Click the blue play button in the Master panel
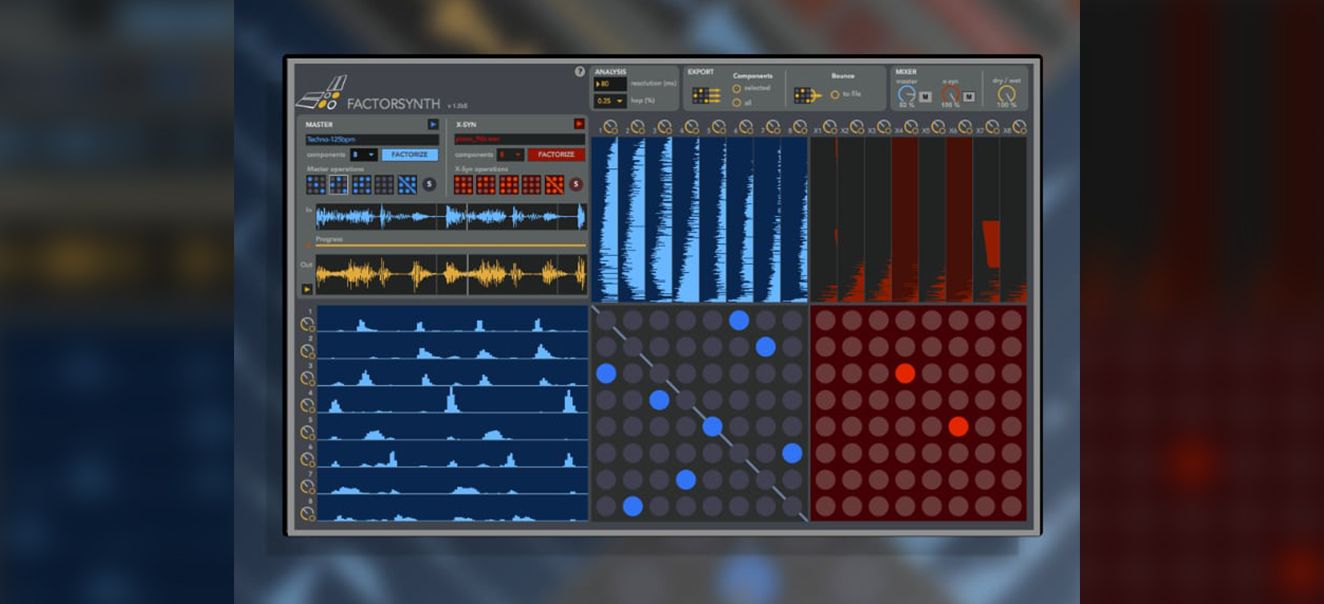 pos(433,124)
